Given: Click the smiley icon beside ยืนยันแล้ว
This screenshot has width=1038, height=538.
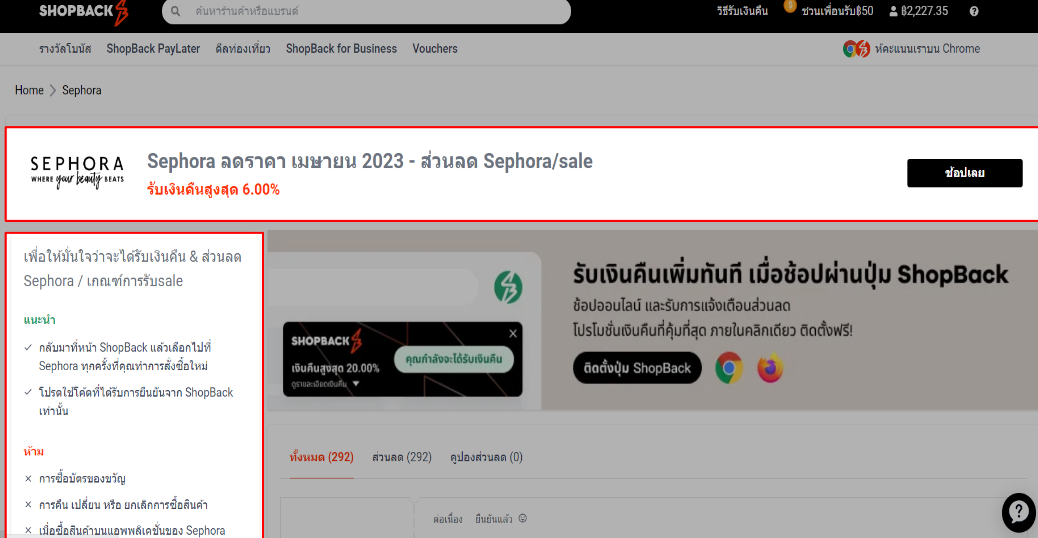Looking at the screenshot, I should point(522,518).
